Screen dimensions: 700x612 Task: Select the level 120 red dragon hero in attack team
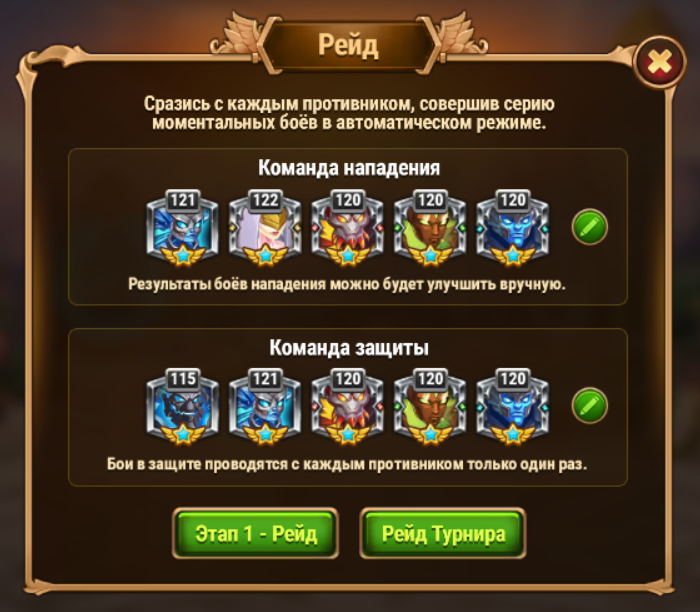347,228
